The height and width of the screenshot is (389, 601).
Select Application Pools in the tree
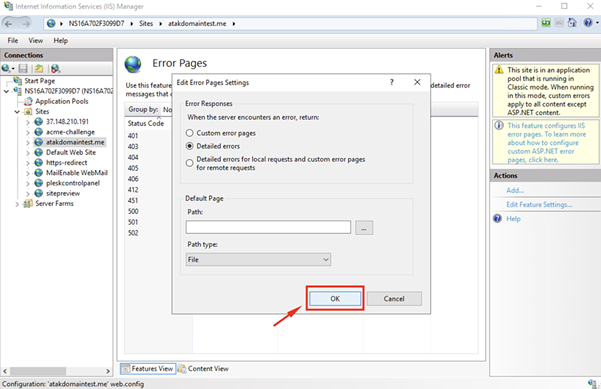click(x=62, y=101)
